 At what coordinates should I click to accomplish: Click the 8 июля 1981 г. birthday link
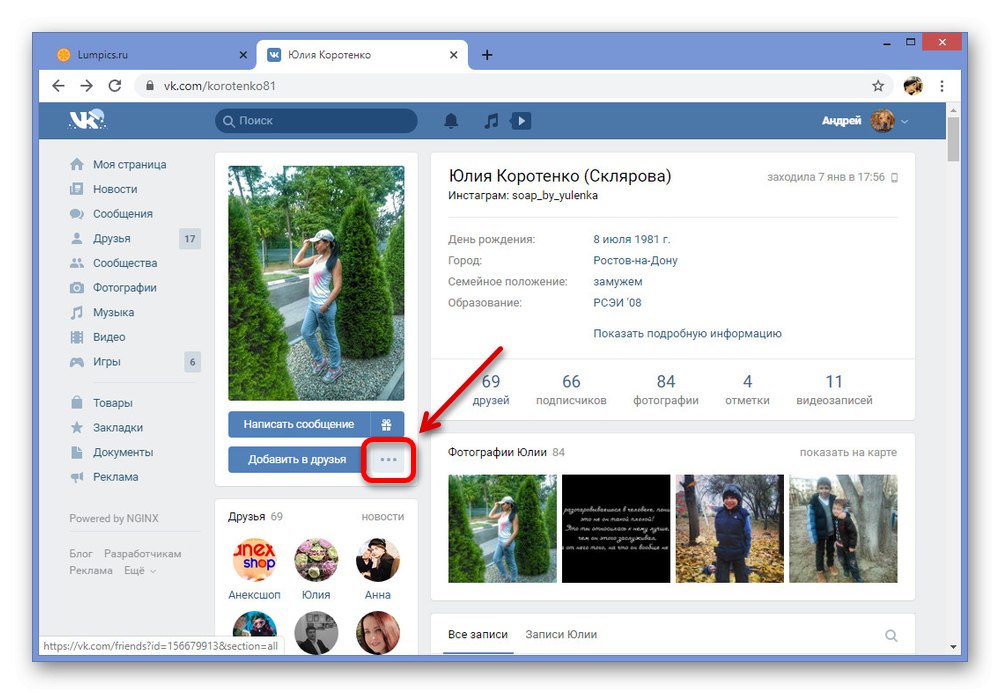tap(631, 239)
